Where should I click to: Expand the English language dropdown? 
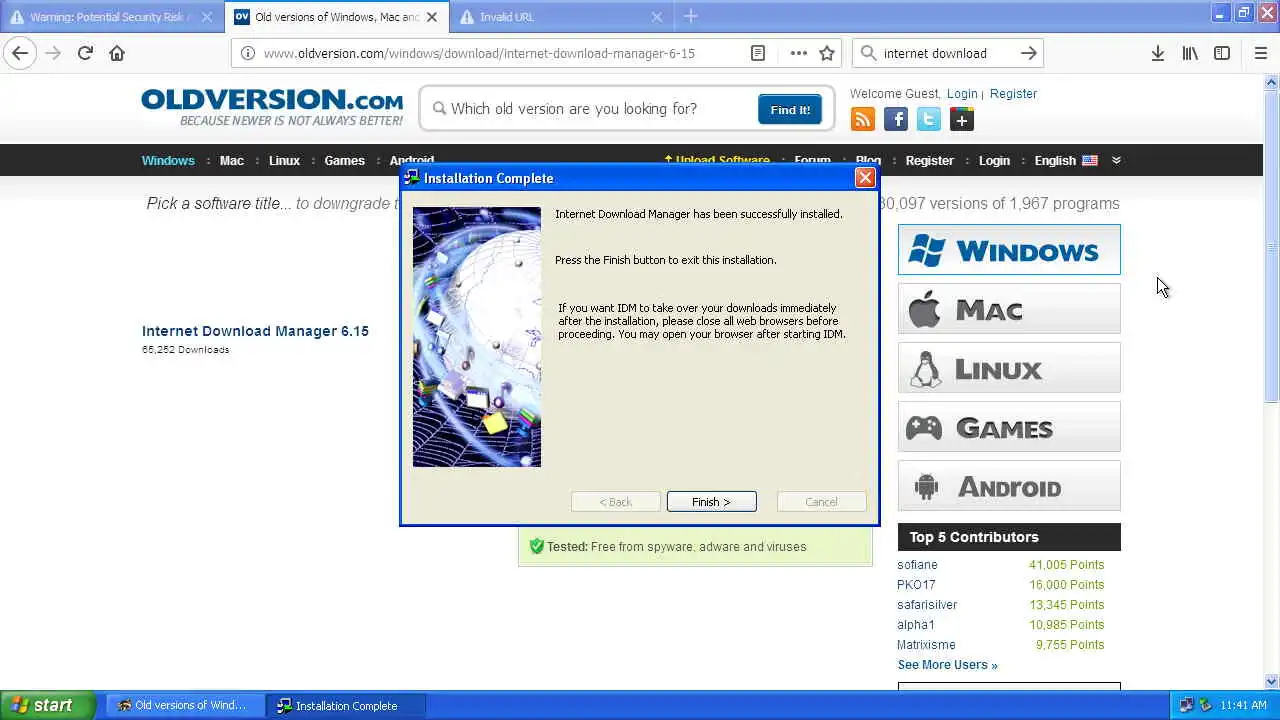1116,160
